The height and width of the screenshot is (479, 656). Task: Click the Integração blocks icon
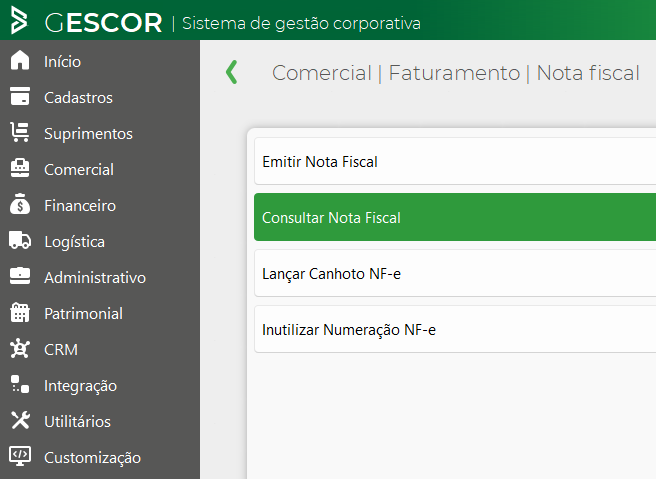[x=20, y=384]
